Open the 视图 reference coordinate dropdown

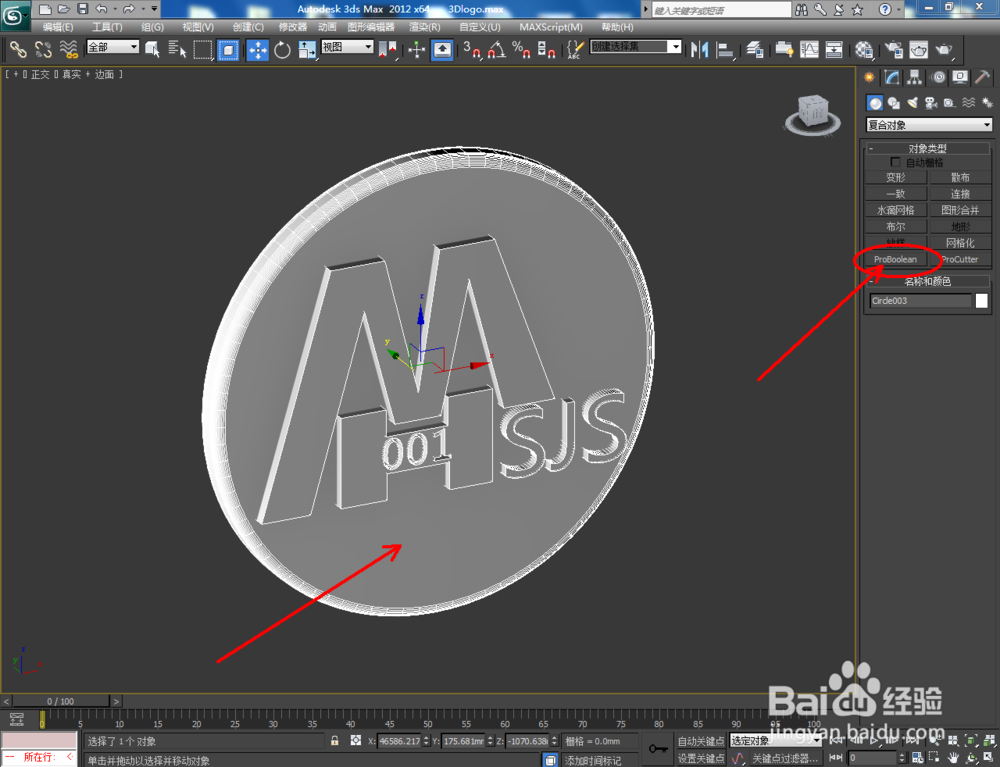(347, 47)
